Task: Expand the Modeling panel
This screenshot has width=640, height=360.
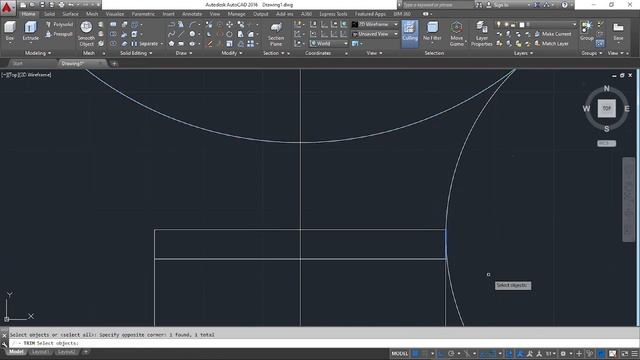Action: point(38,53)
